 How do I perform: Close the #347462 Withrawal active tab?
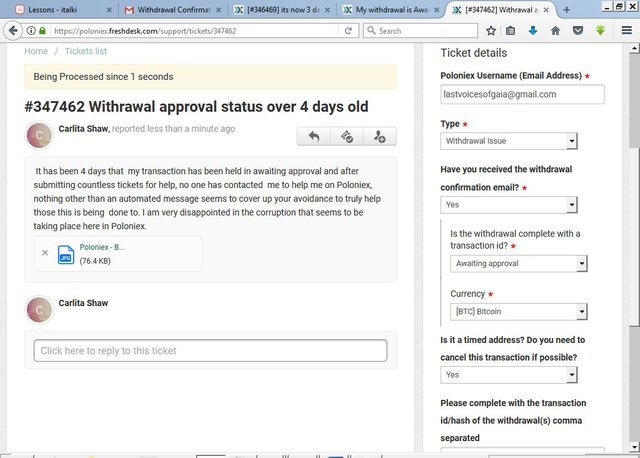(x=546, y=10)
